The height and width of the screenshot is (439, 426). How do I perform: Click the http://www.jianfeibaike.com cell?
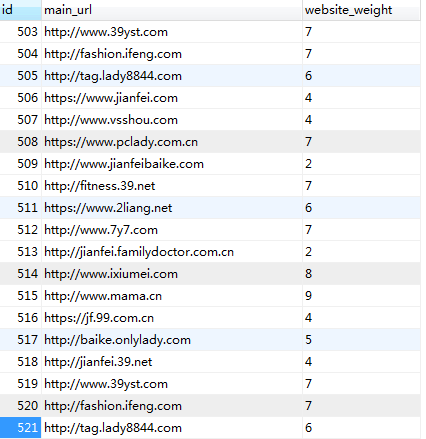(x=172, y=164)
